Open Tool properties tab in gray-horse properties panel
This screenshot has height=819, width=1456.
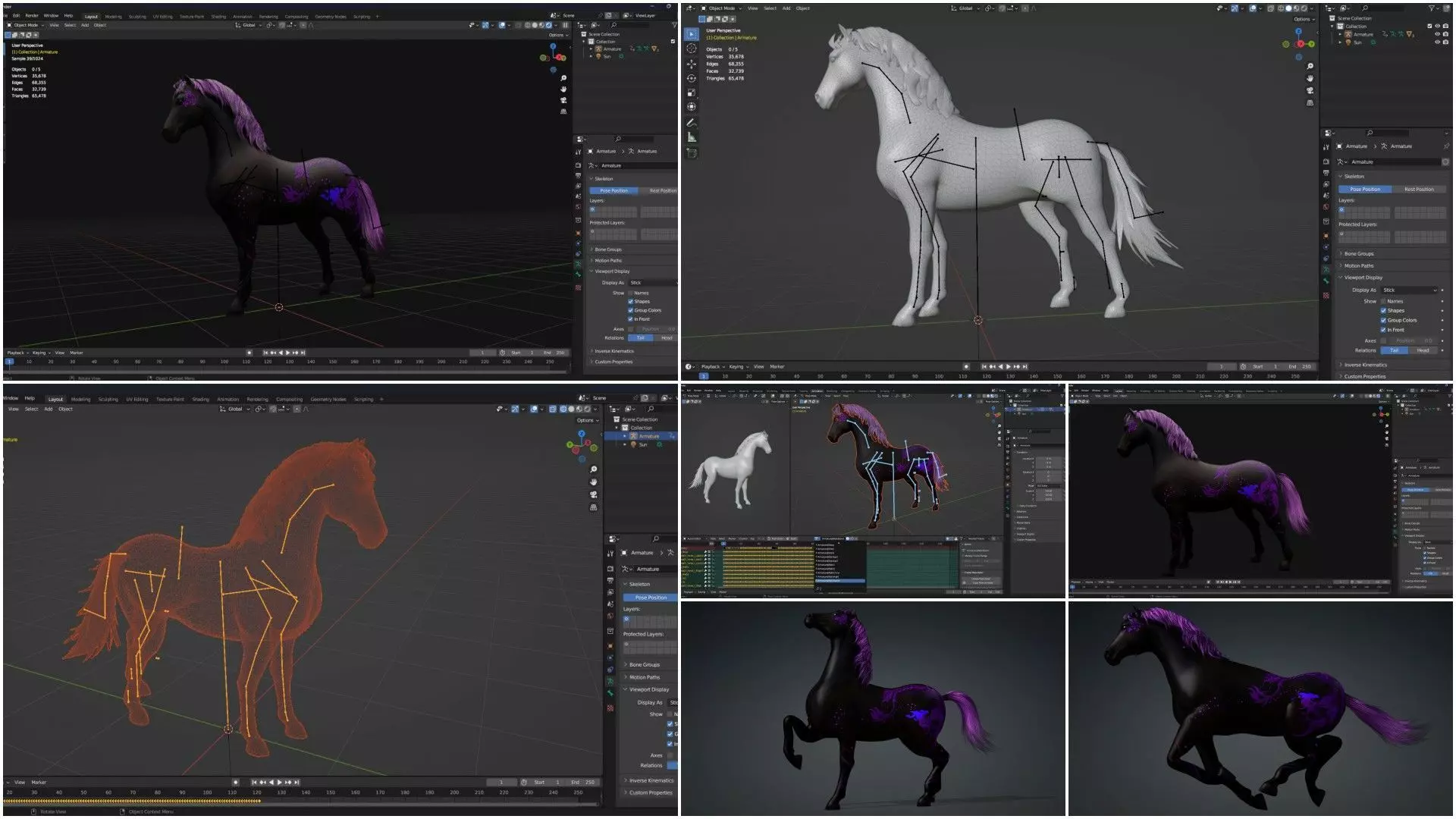coord(1326,147)
